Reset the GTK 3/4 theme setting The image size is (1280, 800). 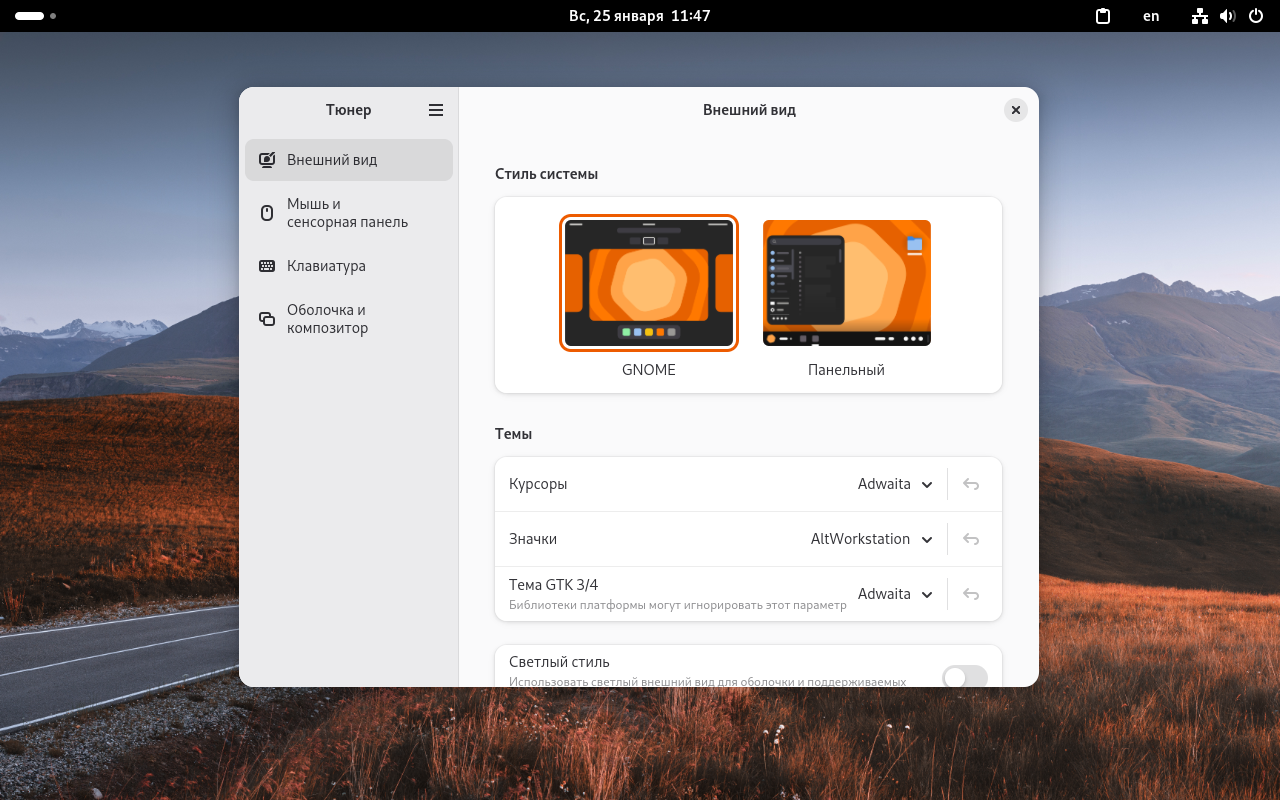coord(970,594)
